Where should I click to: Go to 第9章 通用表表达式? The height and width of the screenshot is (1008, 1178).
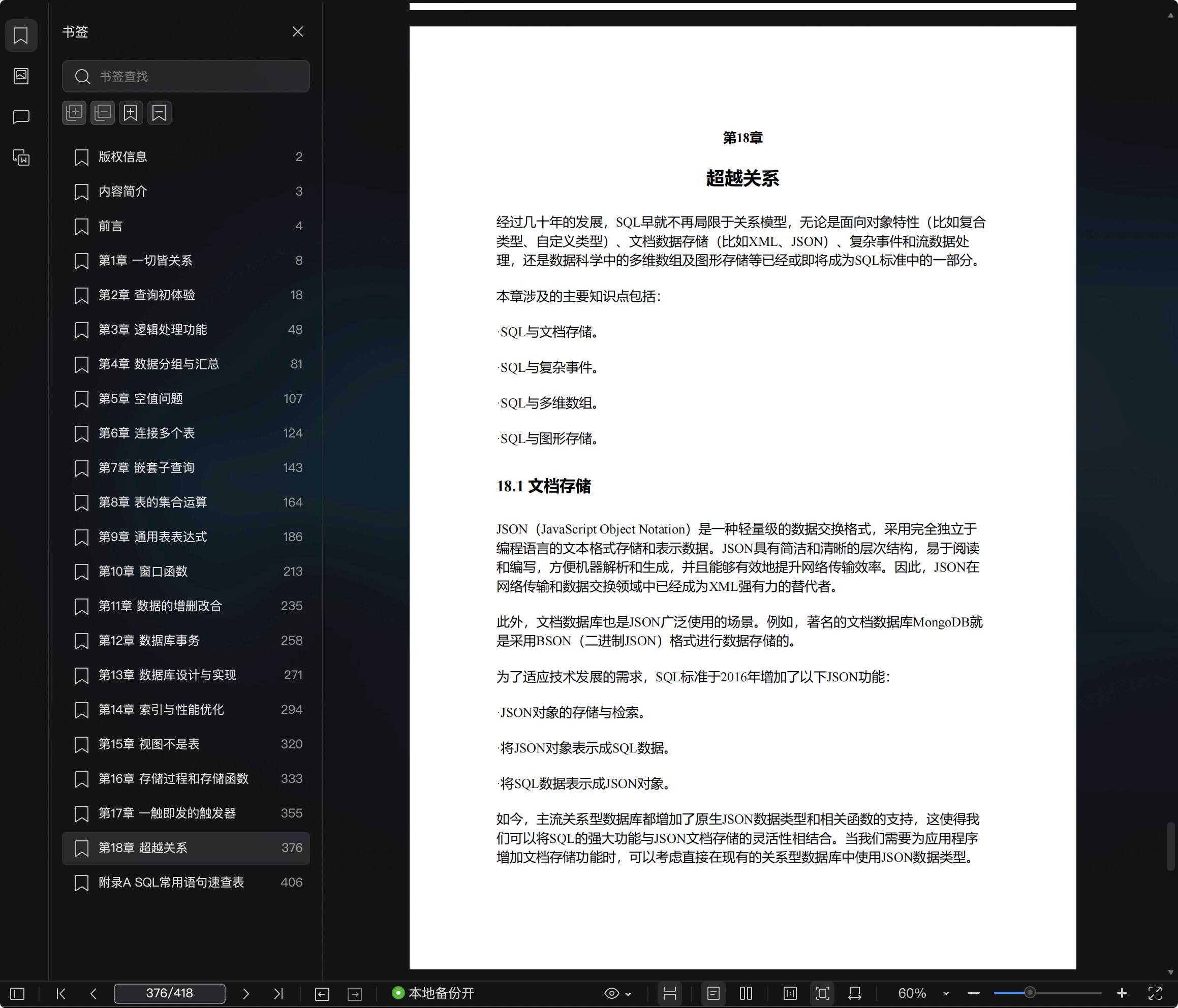(186, 537)
